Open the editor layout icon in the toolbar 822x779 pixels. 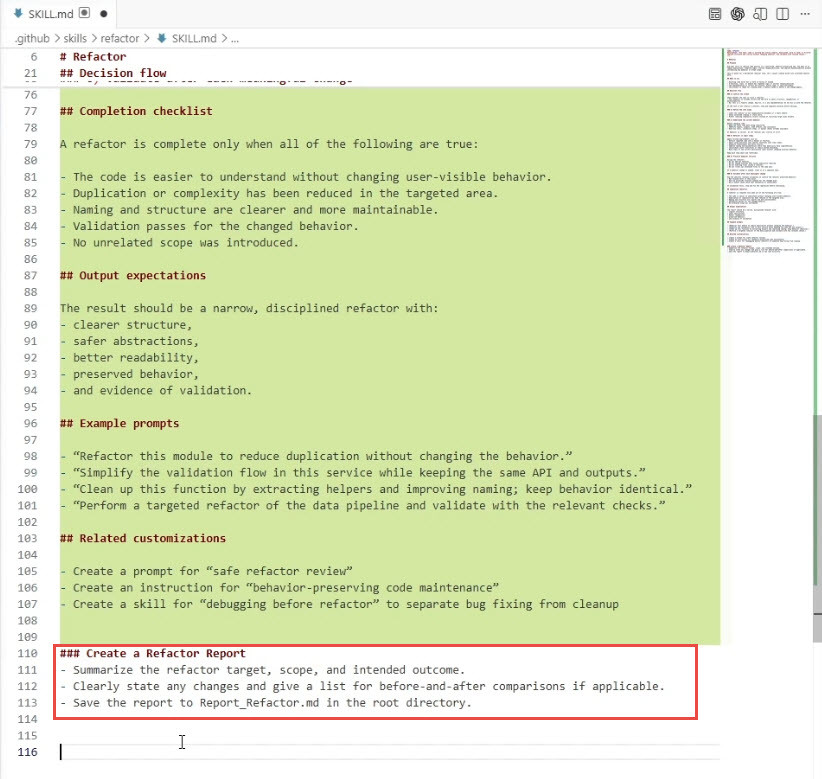coord(715,14)
